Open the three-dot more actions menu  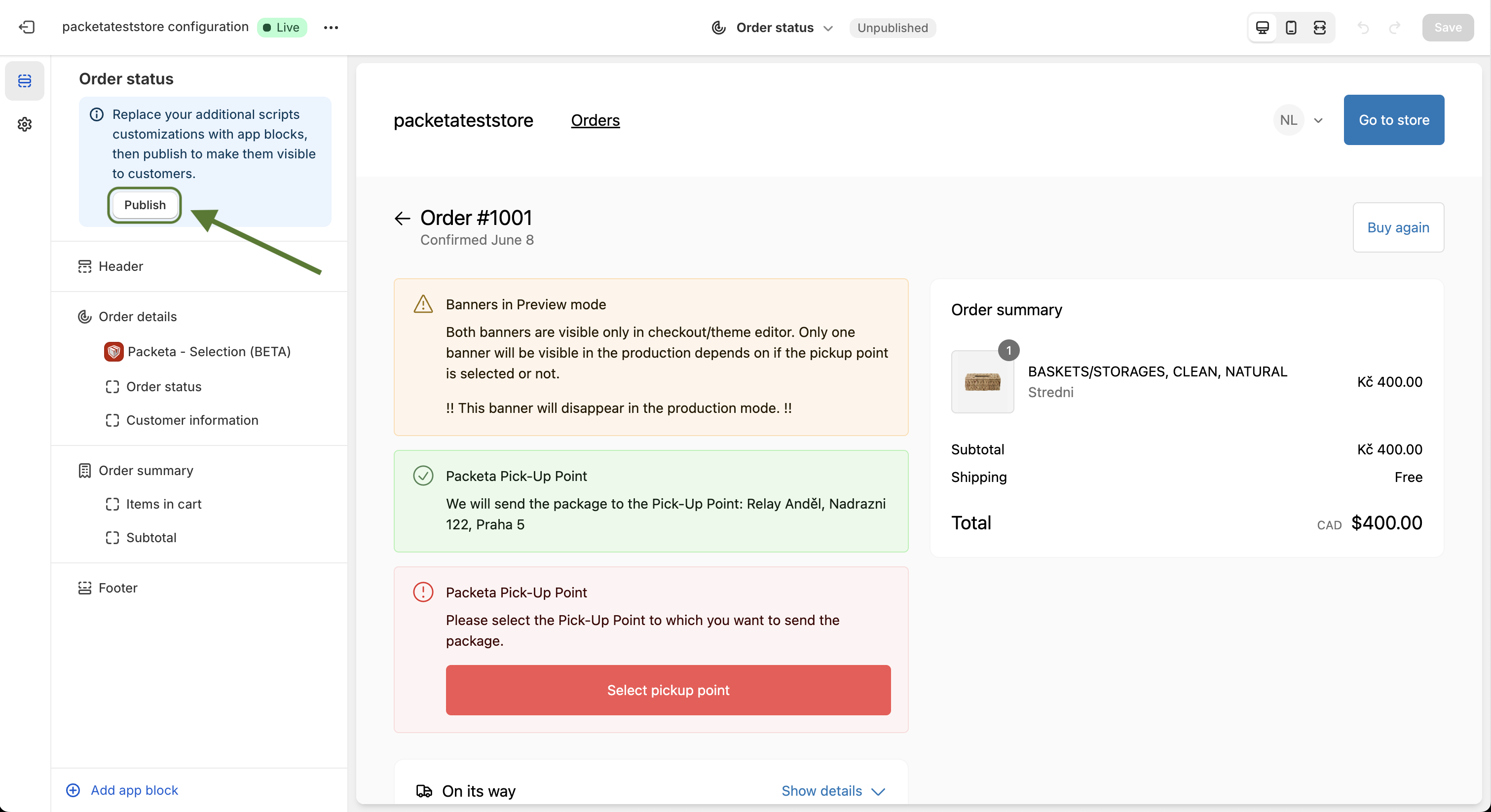click(331, 27)
